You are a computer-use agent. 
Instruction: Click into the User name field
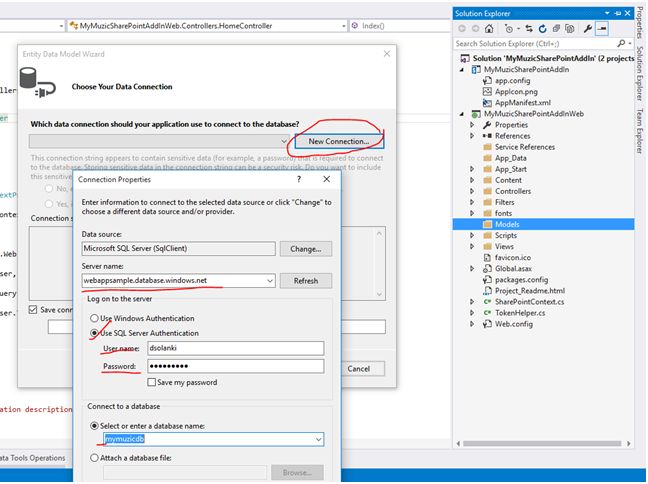point(236,348)
